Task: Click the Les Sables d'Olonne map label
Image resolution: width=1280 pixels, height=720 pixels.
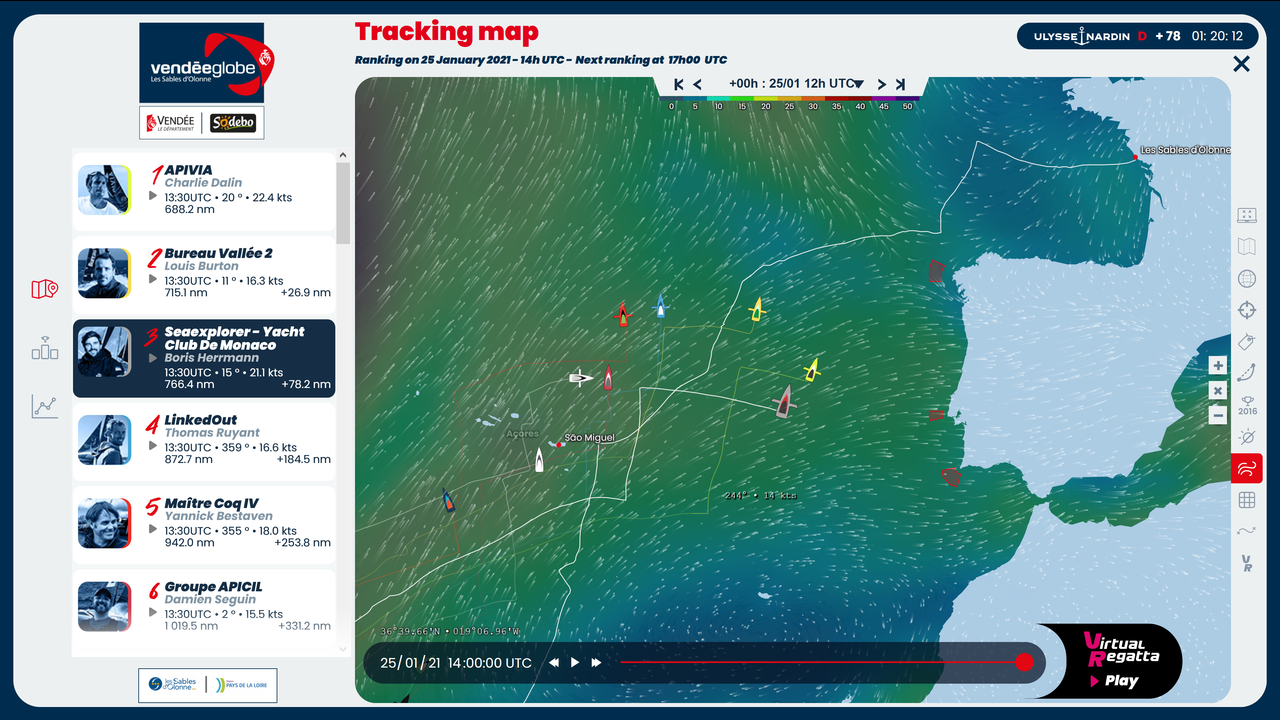Action: [x=1185, y=150]
